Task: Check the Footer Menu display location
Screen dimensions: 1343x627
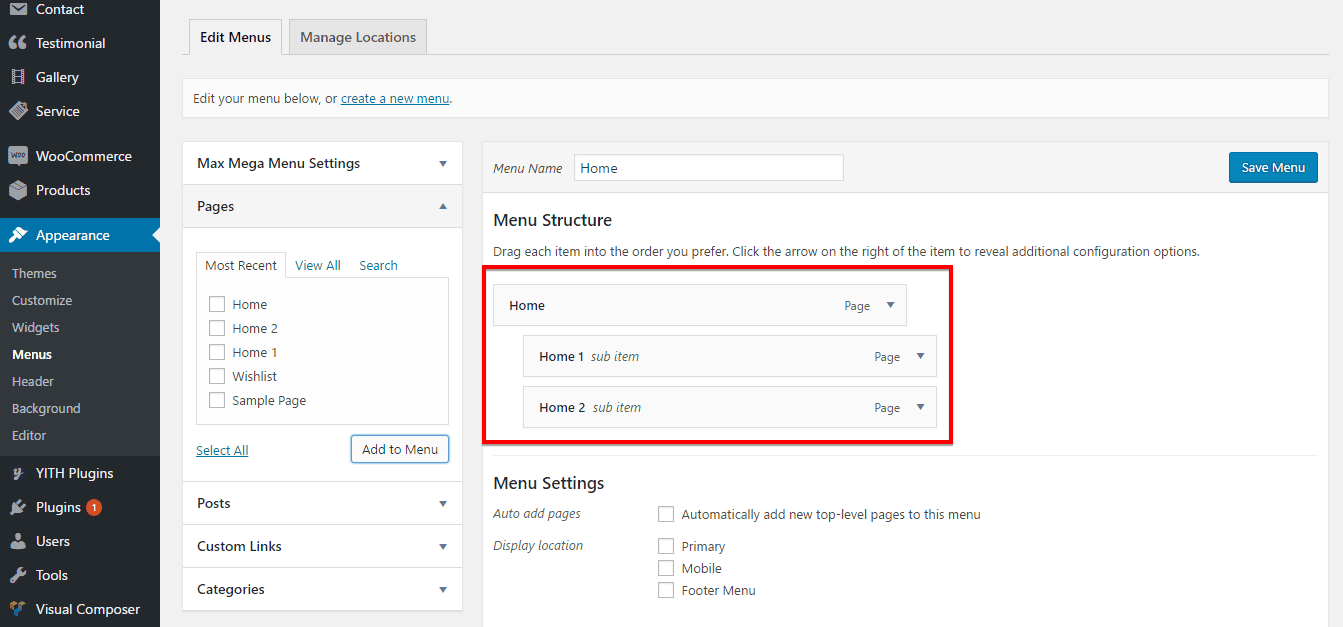Action: pos(666,590)
